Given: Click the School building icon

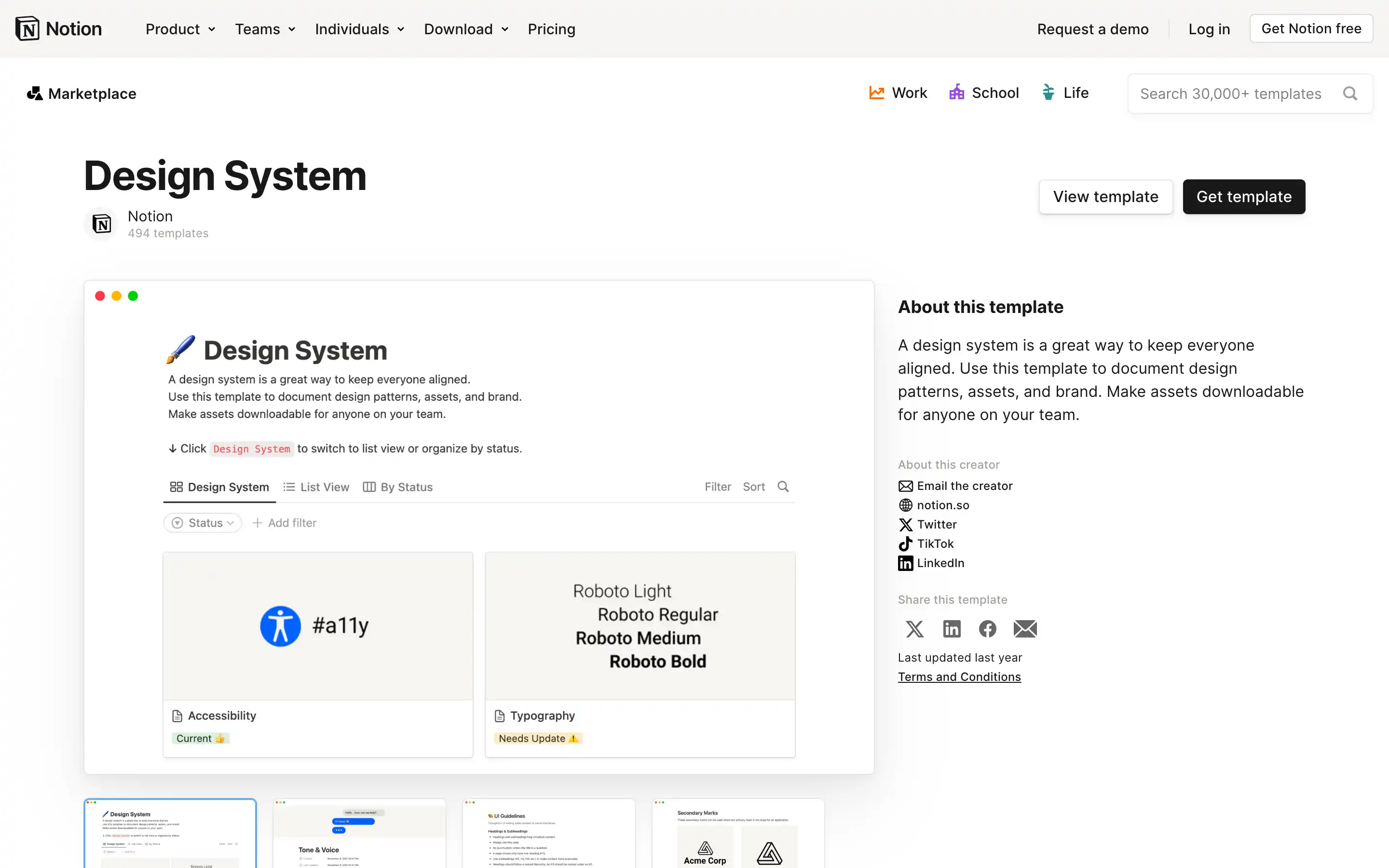Looking at the screenshot, I should click(x=957, y=93).
